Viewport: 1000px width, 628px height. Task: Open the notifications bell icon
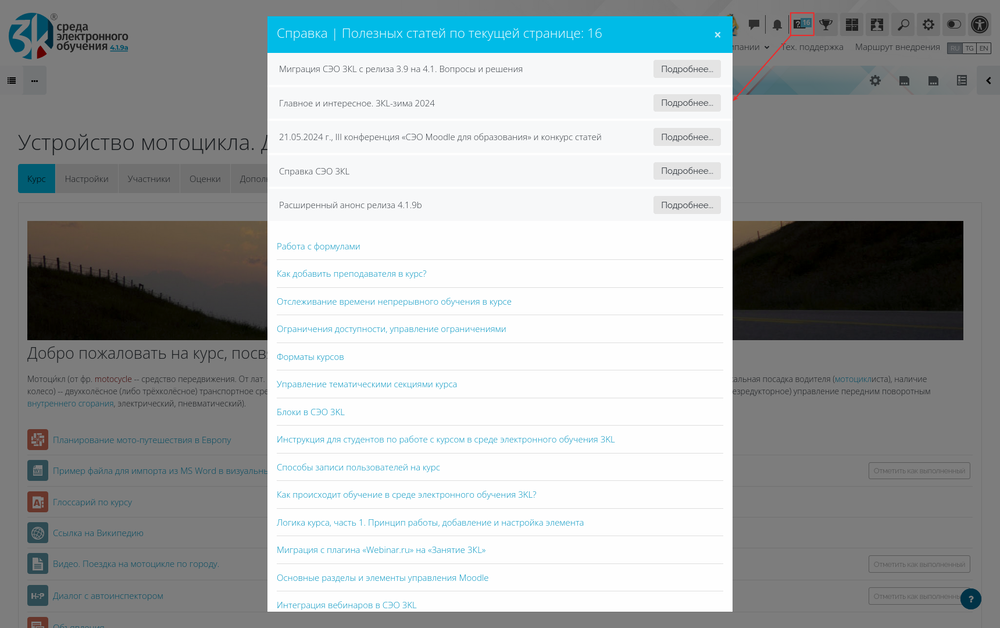pos(777,25)
